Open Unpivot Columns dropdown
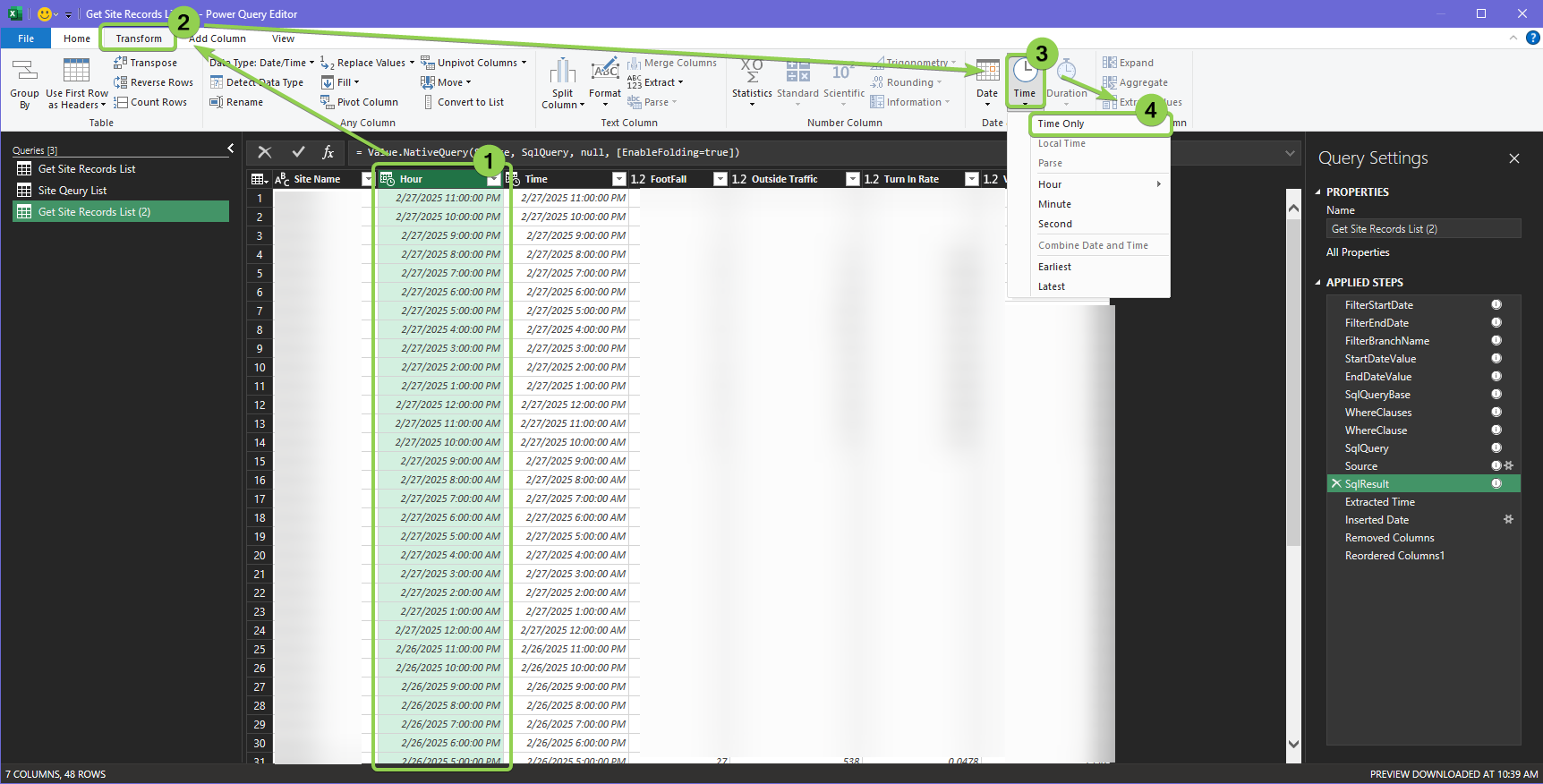The image size is (1543, 784). pyautogui.click(x=473, y=63)
